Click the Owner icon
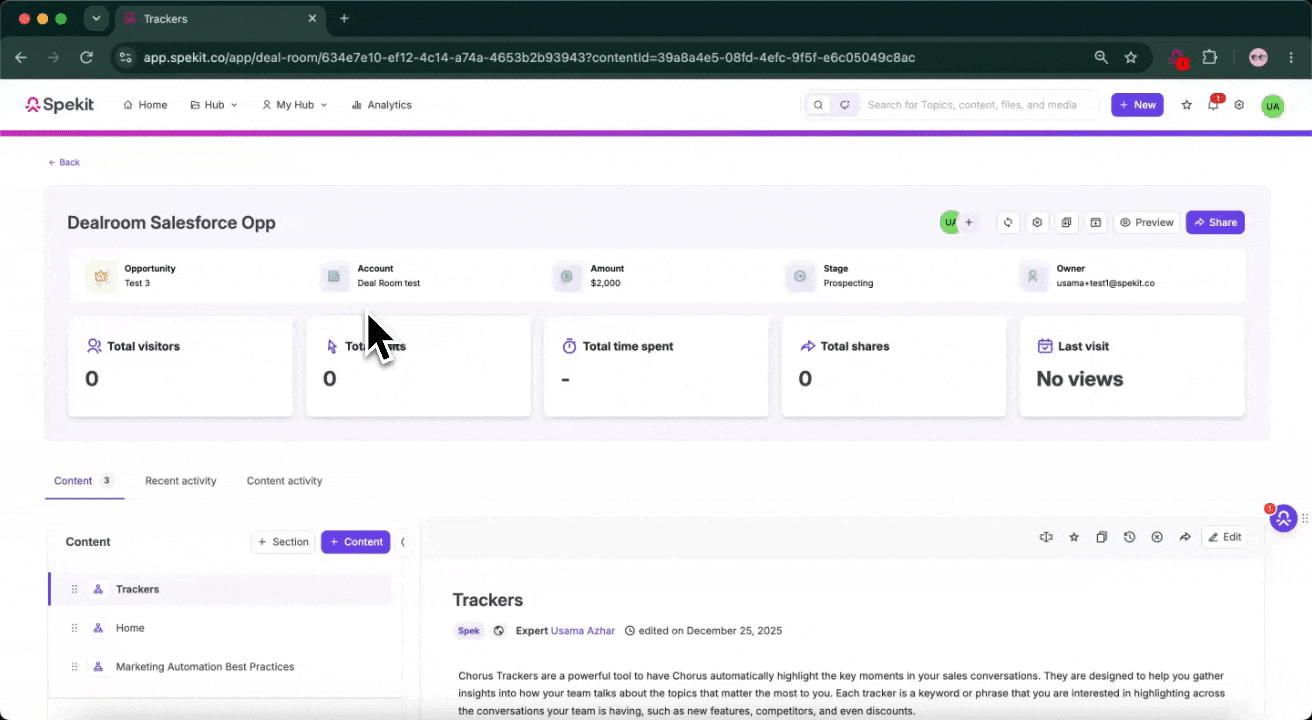1312x720 pixels. [x=1033, y=276]
